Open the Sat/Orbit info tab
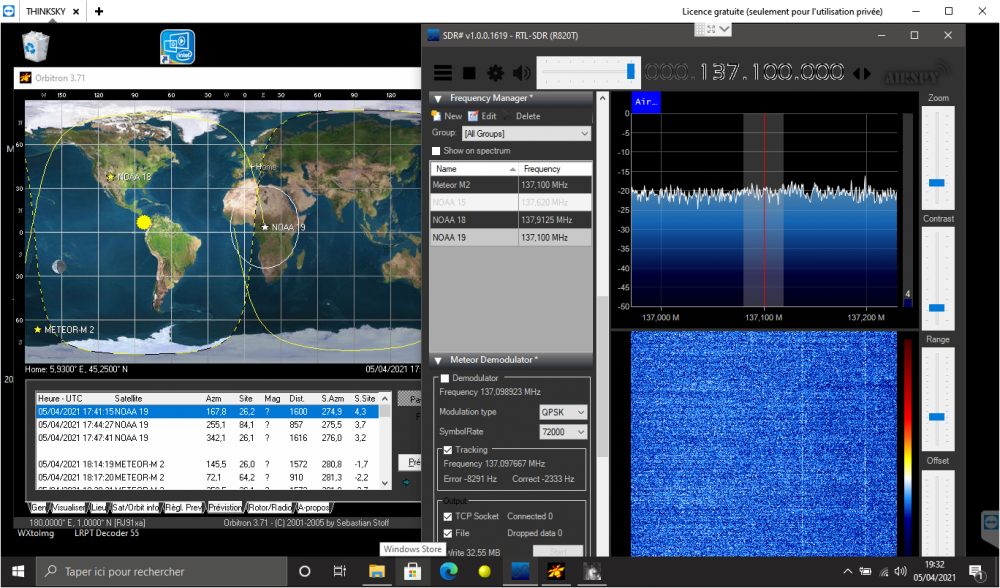Viewport: 1000px width, 588px height. click(x=136, y=508)
